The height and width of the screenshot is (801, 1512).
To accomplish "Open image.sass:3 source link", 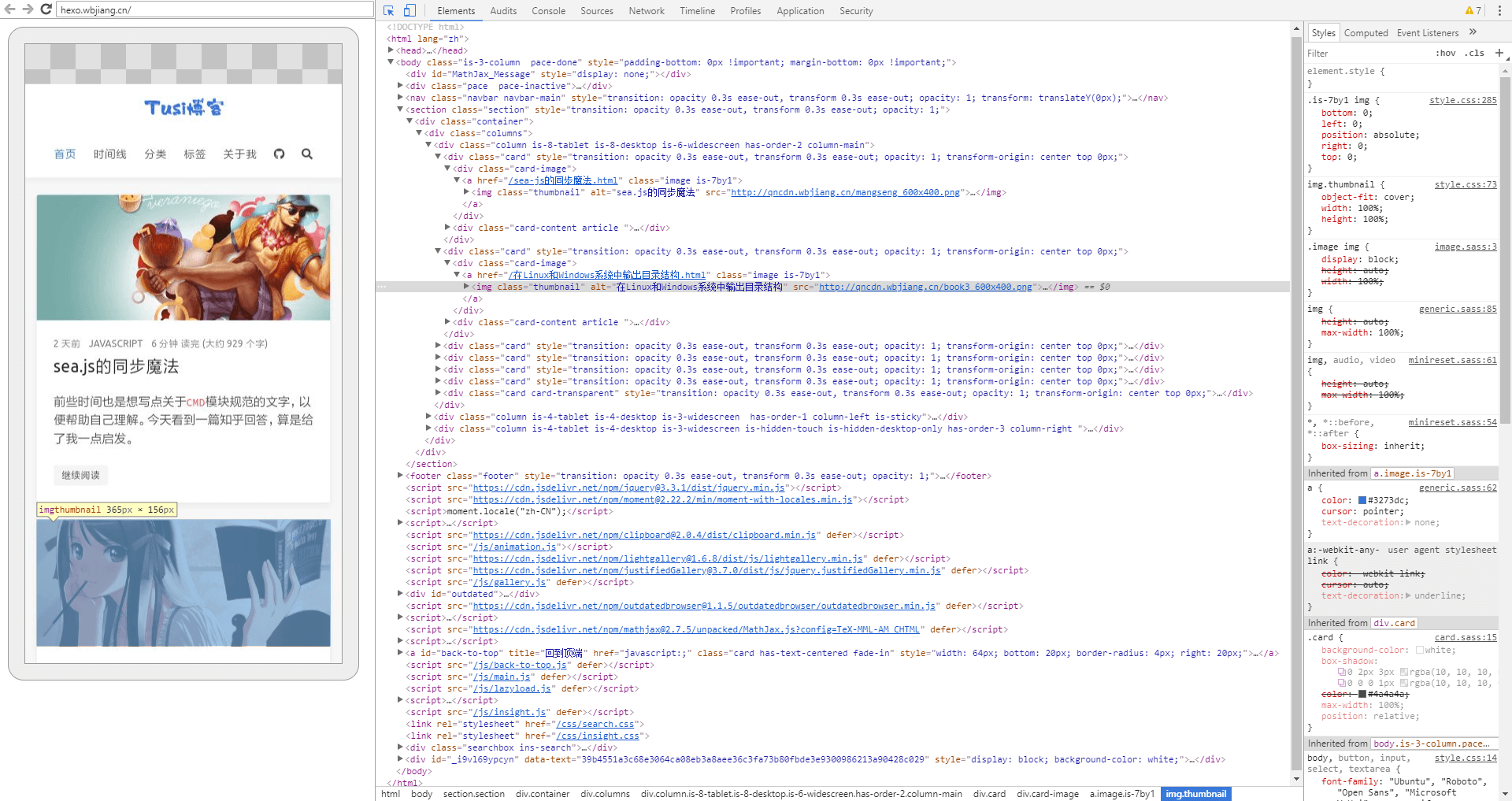I will [x=1466, y=247].
